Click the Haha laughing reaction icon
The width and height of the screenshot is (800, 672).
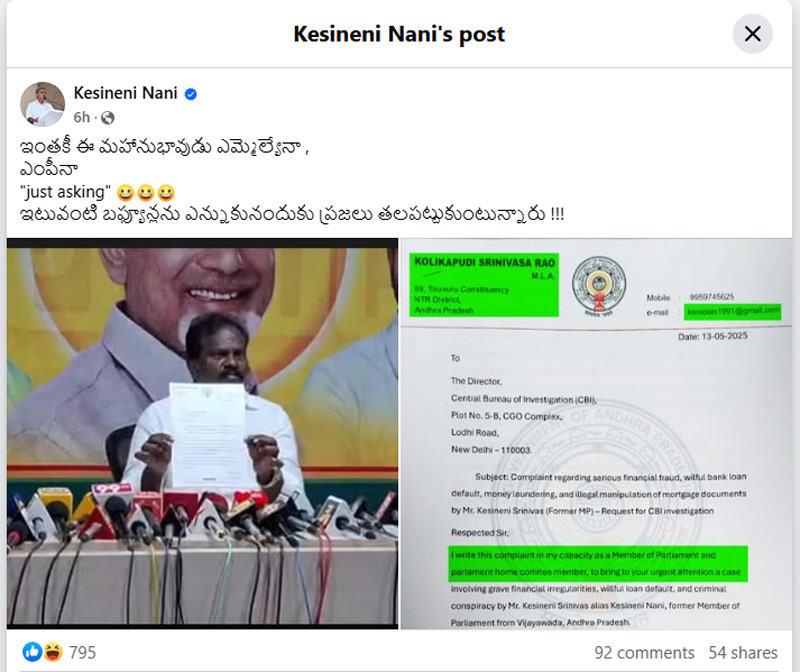coord(53,652)
